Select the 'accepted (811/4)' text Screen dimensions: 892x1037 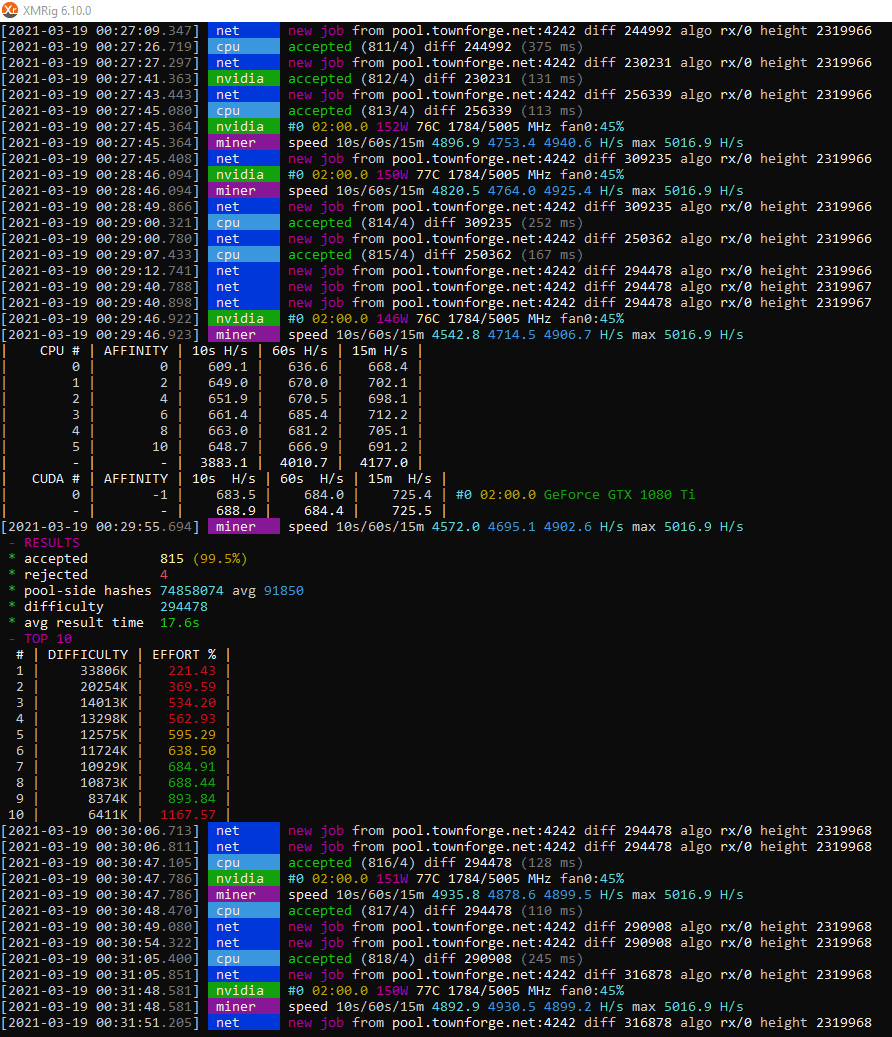tap(352, 46)
